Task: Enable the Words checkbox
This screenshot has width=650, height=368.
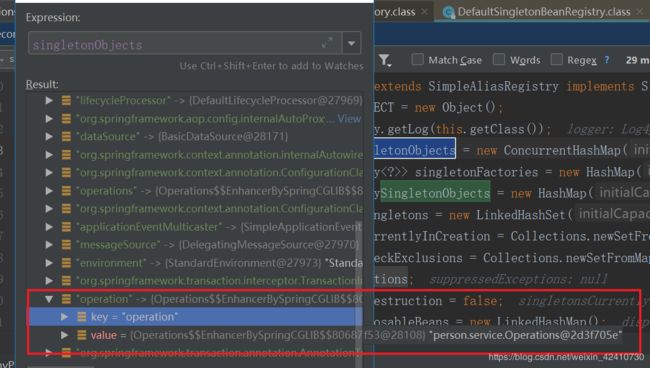Action: point(499,60)
